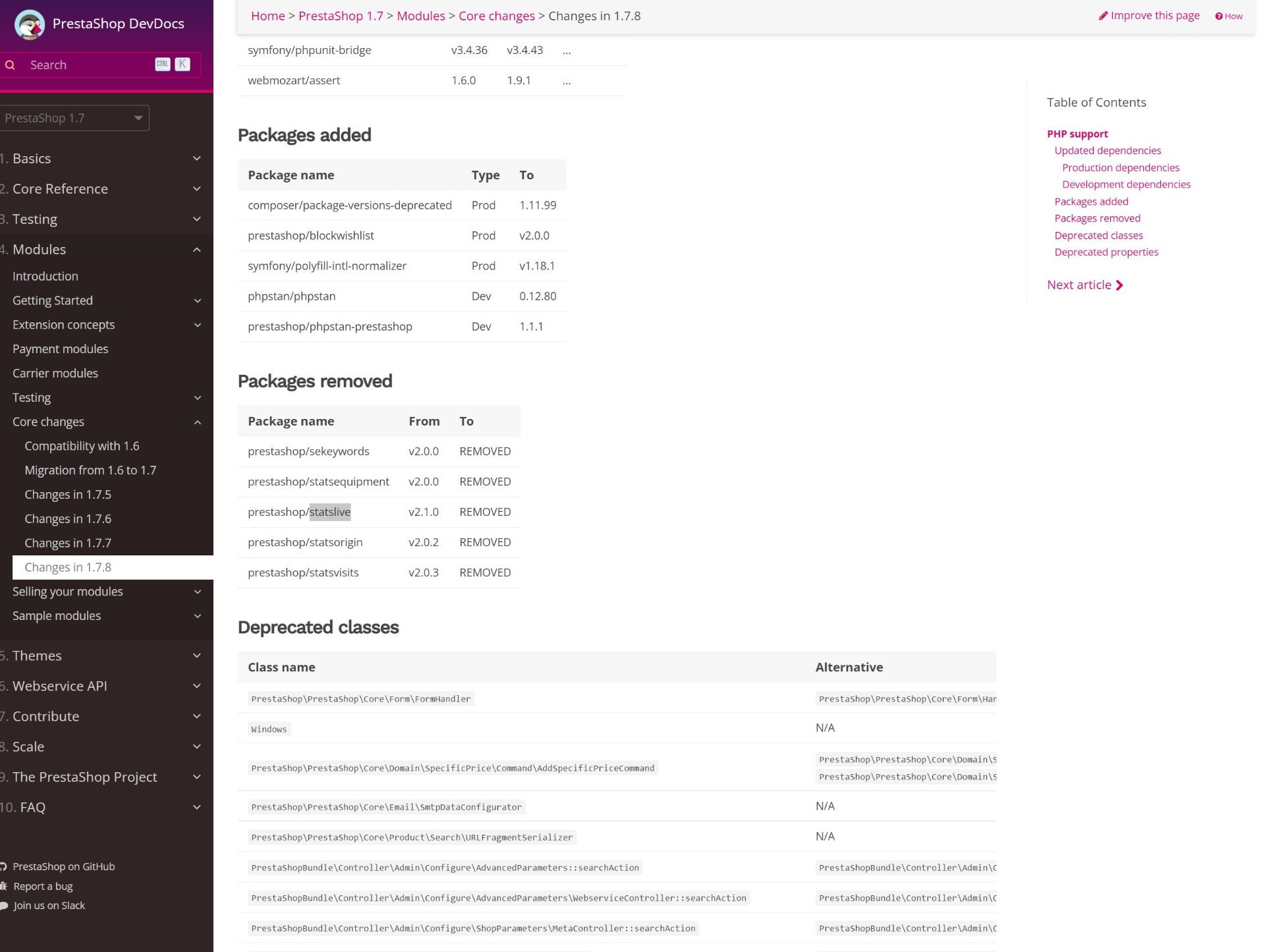Expand the Basics sidebar section
Viewport: 1265px width, 952px height.
196,158
